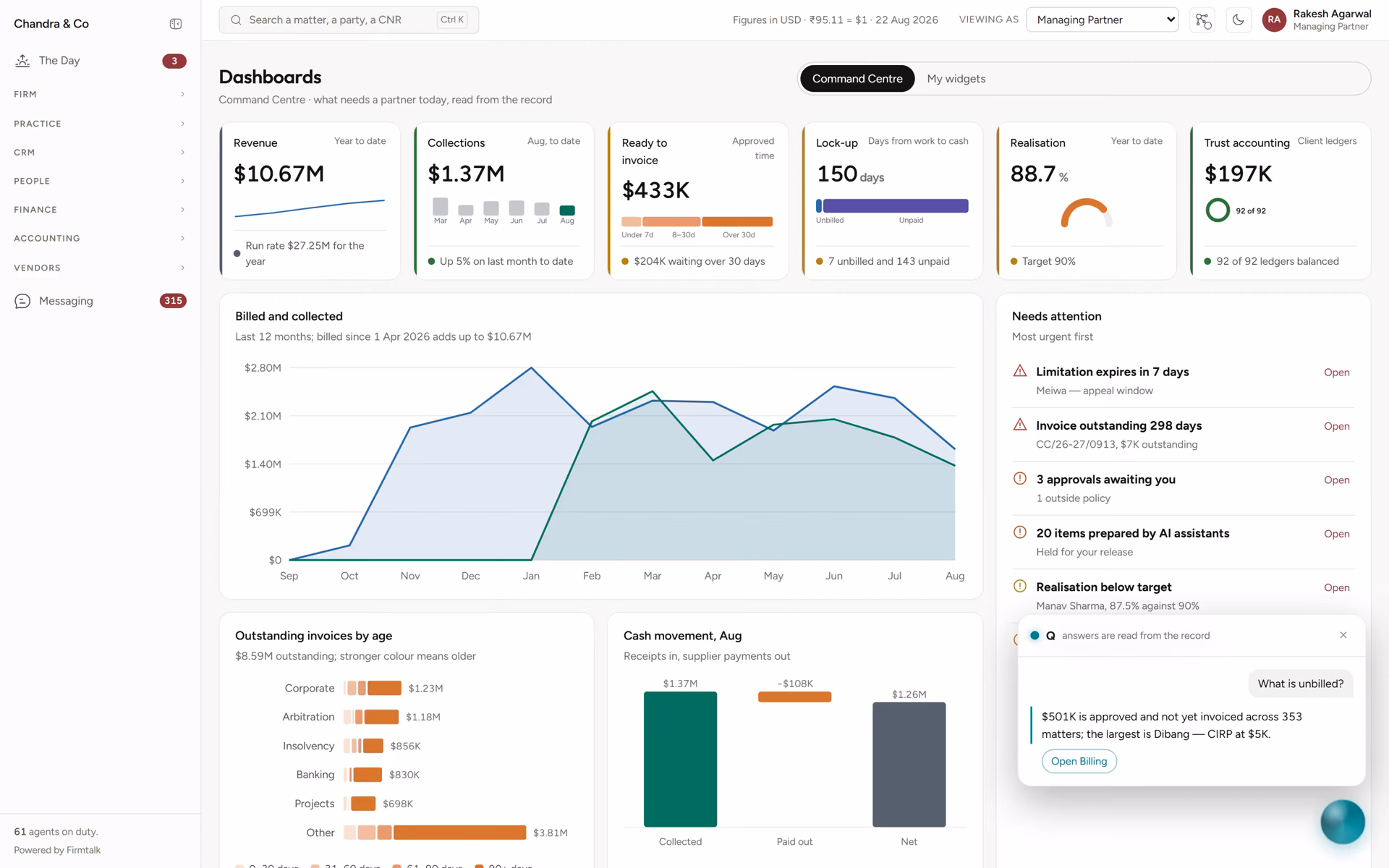The image size is (1389, 868).
Task: Collapse the sidebar panel icon
Action: (176, 24)
